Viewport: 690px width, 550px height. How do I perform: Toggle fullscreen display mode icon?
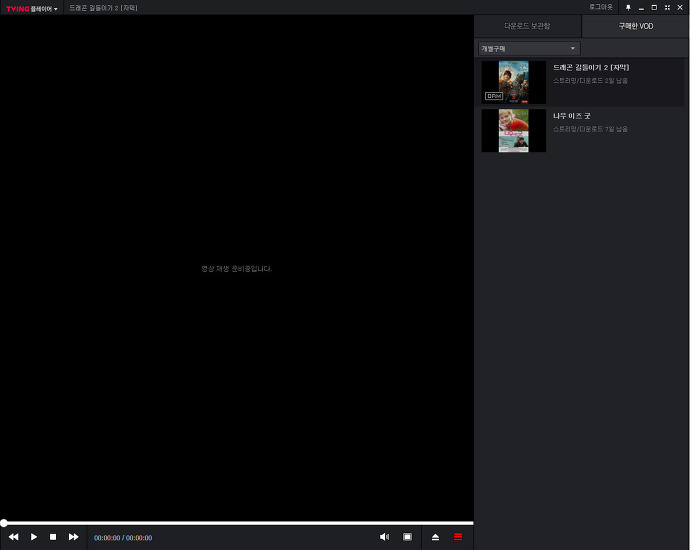pyautogui.click(x=407, y=537)
